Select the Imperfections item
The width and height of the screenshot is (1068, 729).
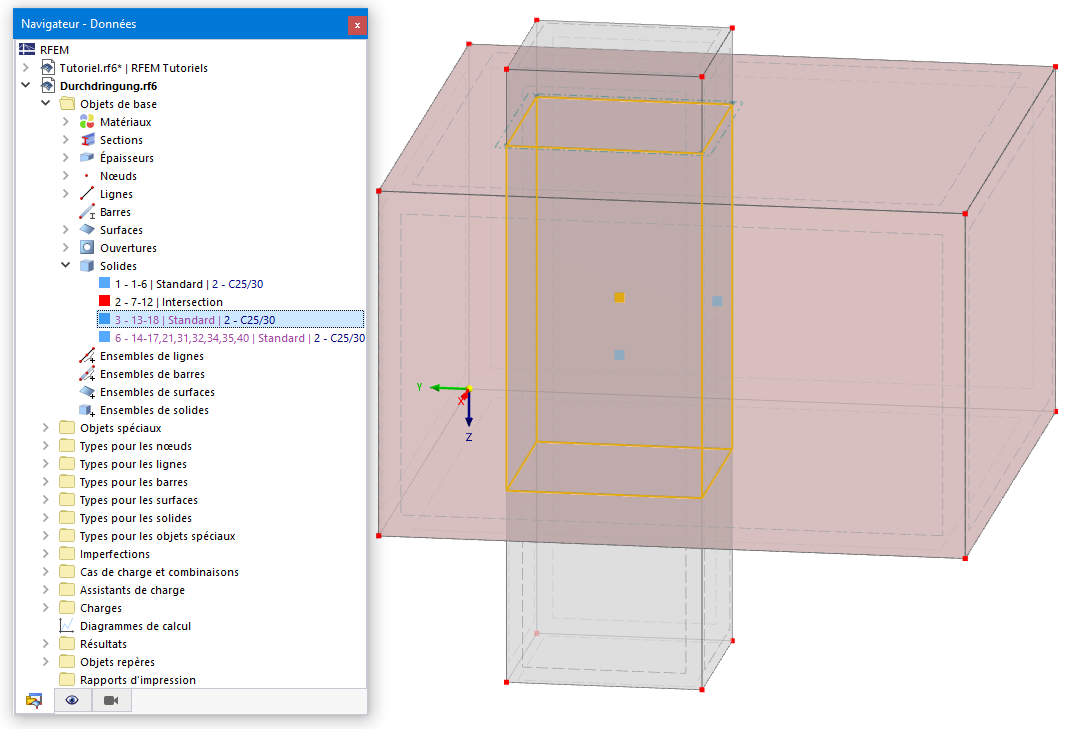[x=114, y=554]
